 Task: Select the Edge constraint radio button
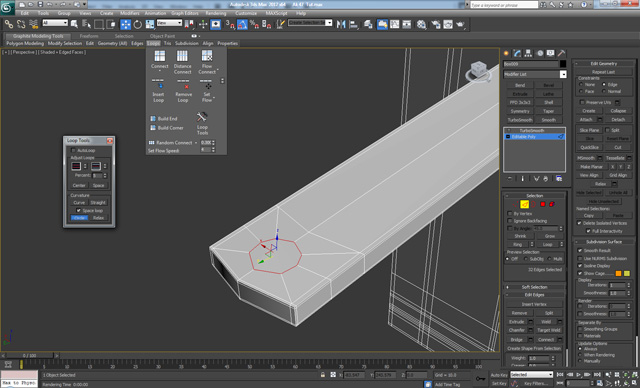[x=604, y=84]
